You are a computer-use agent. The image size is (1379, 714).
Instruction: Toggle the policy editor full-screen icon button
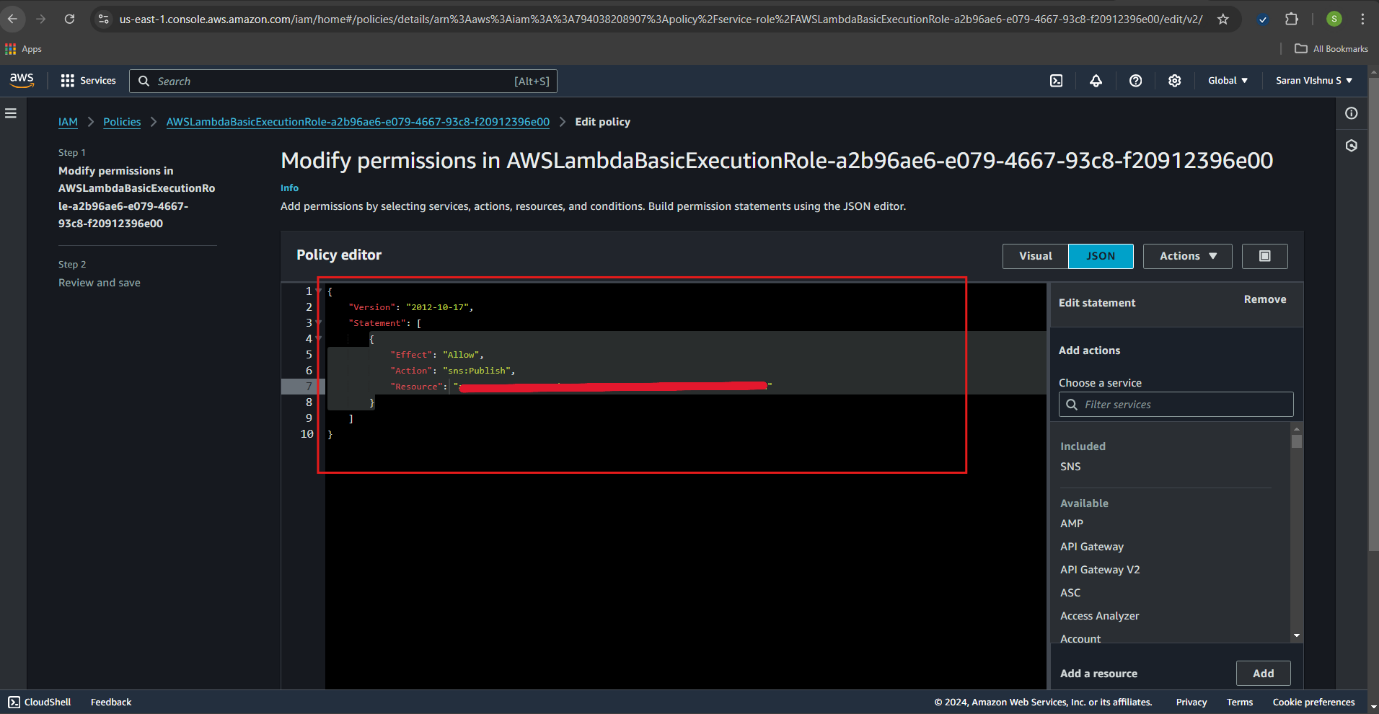(1264, 256)
